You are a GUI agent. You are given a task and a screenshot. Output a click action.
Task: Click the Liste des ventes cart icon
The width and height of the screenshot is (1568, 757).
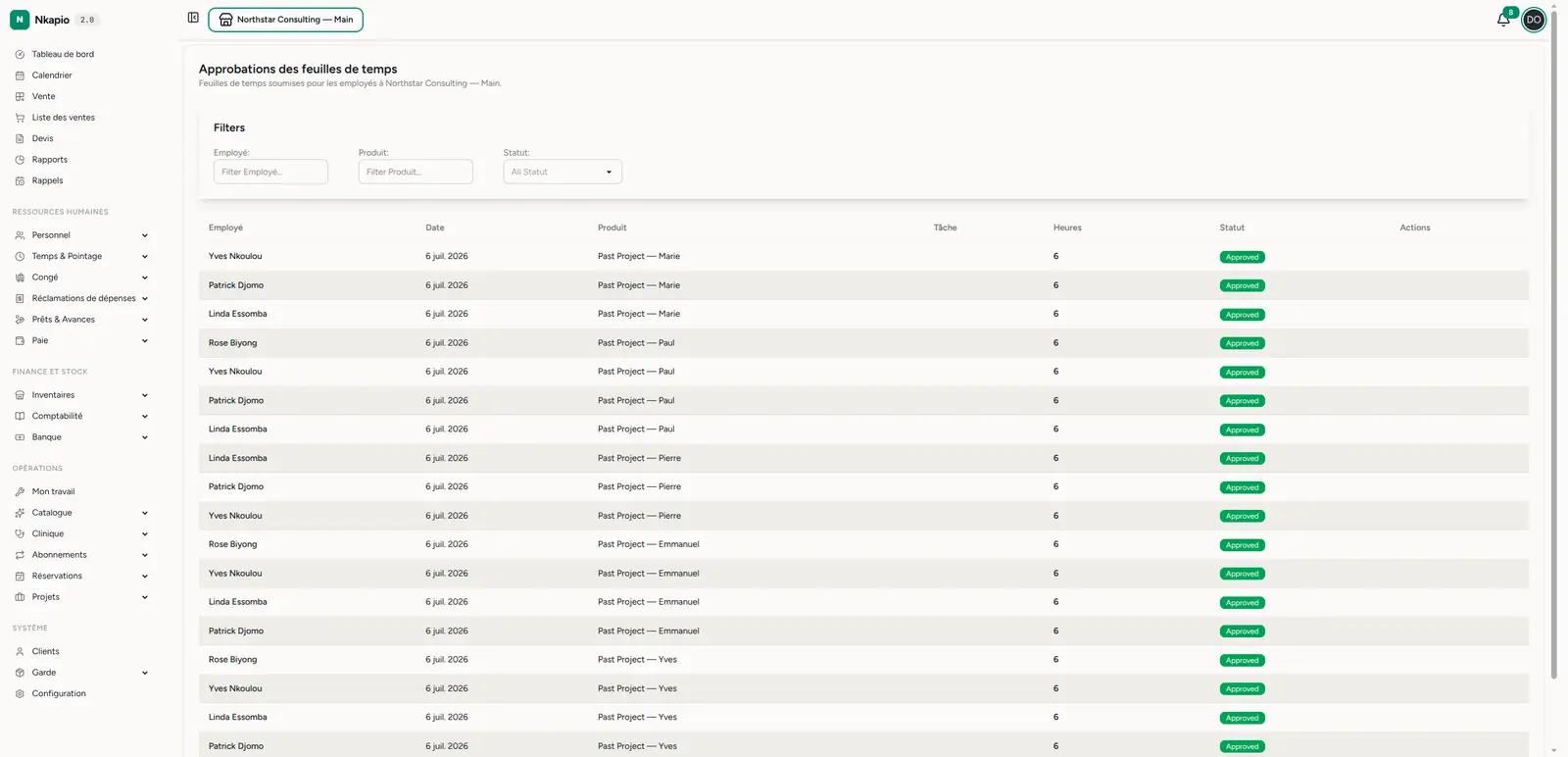pos(20,118)
